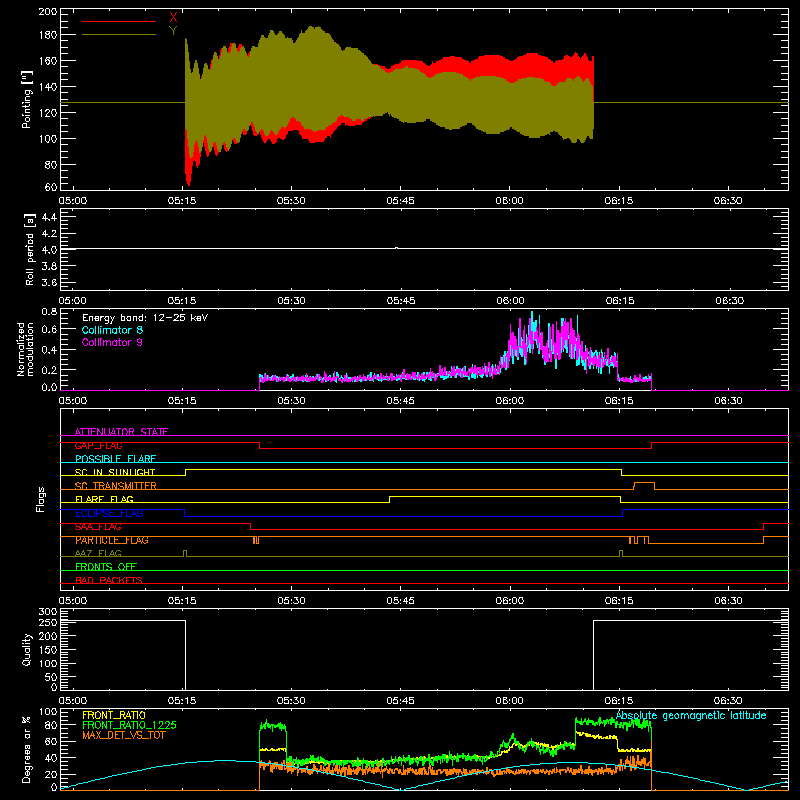The image size is (800, 800).
Task: Select the SC_TRANSMITTER flag label
Action: 116,486
